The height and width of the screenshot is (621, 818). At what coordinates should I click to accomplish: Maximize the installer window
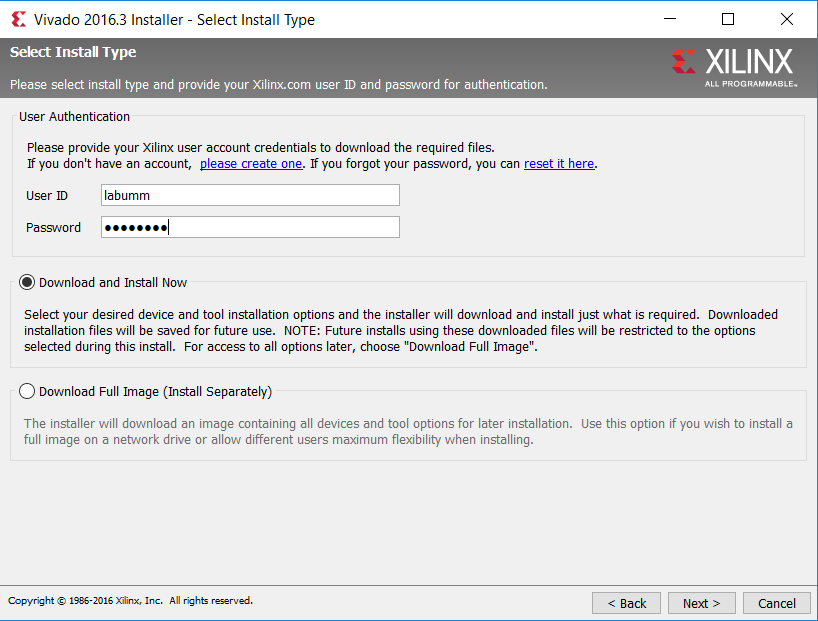click(728, 19)
